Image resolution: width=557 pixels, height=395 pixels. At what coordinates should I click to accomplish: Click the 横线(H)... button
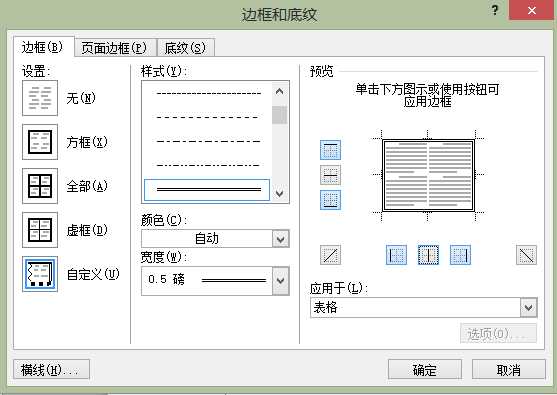click(x=52, y=369)
